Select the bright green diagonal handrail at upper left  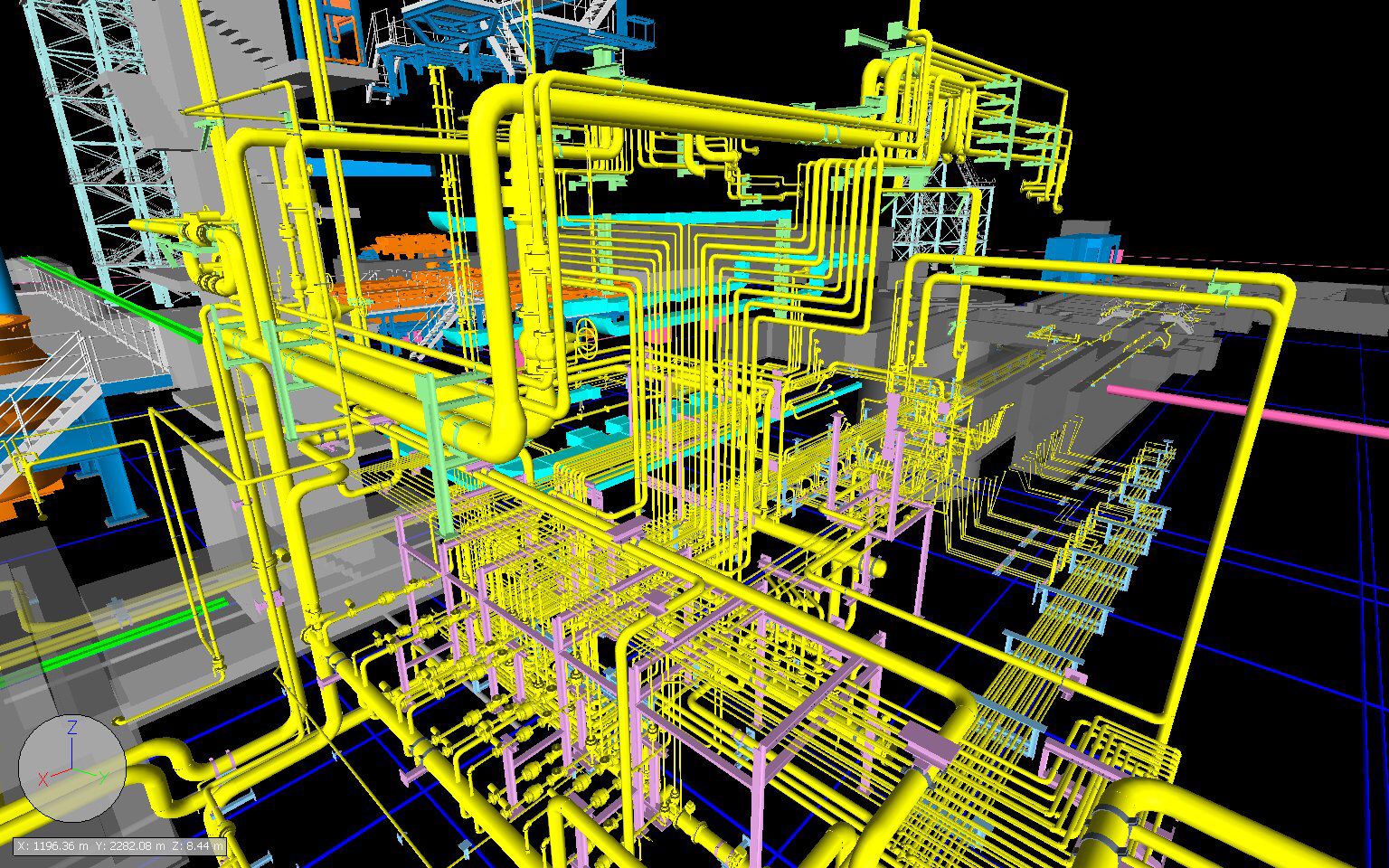[109, 296]
